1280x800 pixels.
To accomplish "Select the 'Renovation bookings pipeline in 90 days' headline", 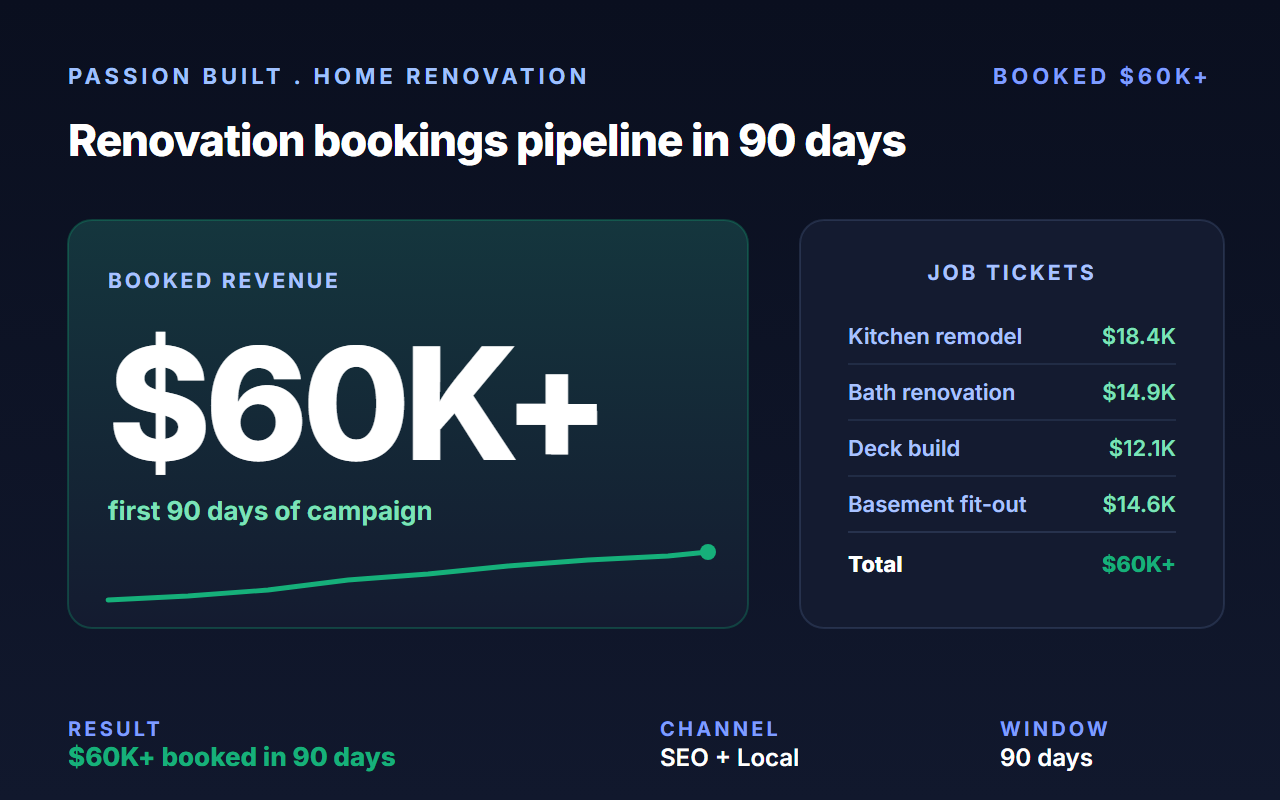I will (x=487, y=141).
